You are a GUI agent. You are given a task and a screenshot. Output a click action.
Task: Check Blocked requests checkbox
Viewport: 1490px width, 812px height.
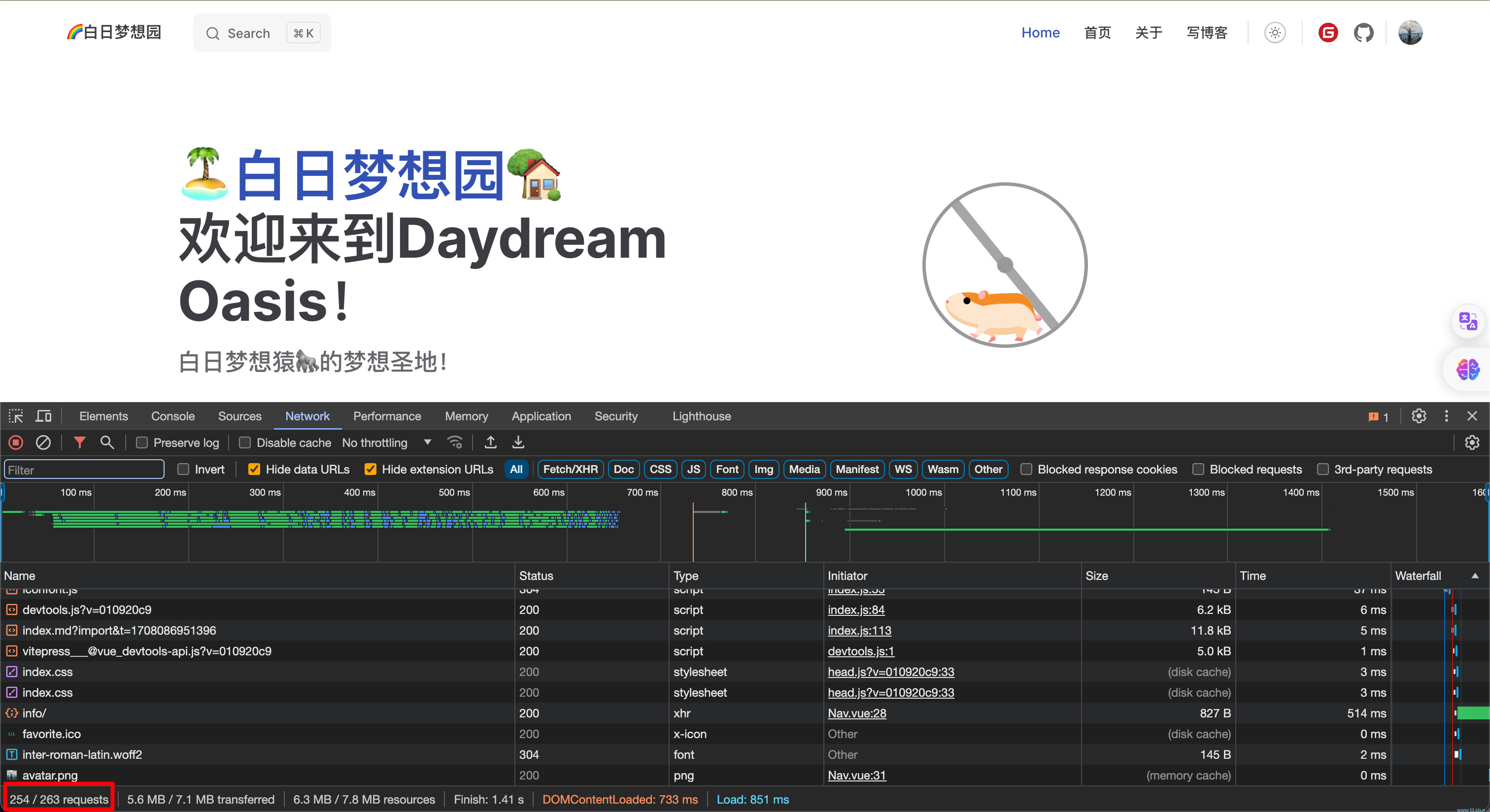1198,470
